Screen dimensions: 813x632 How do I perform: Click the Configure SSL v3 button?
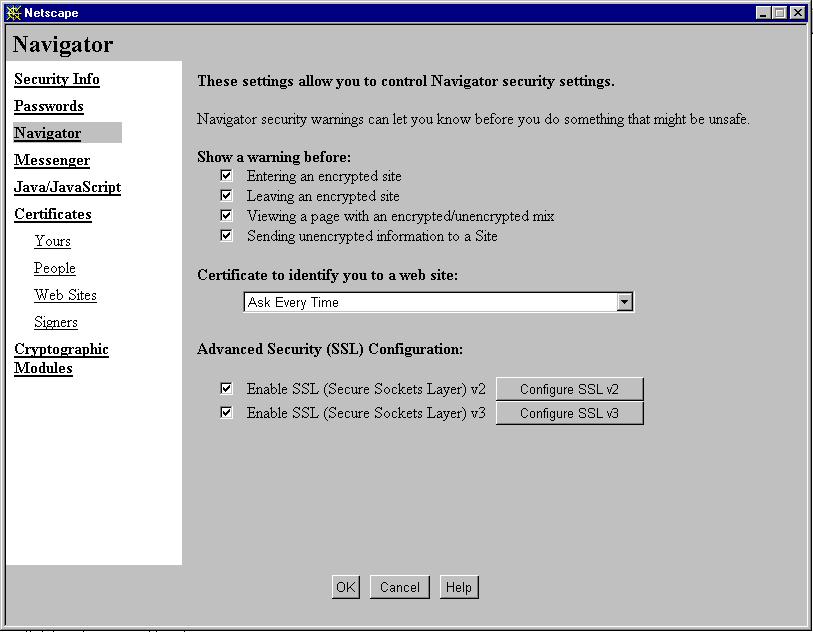569,413
